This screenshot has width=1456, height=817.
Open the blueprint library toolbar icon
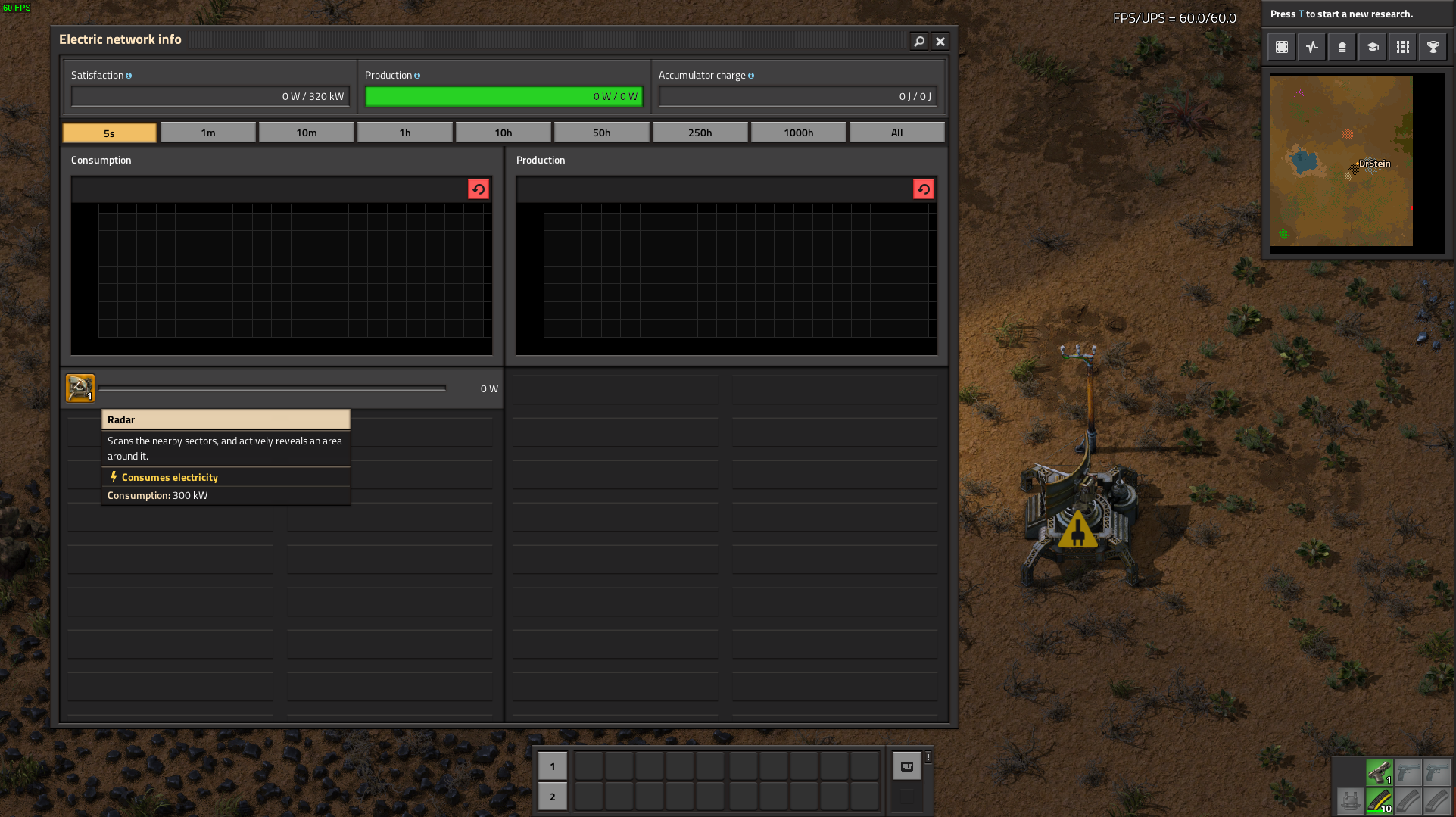coord(1282,47)
